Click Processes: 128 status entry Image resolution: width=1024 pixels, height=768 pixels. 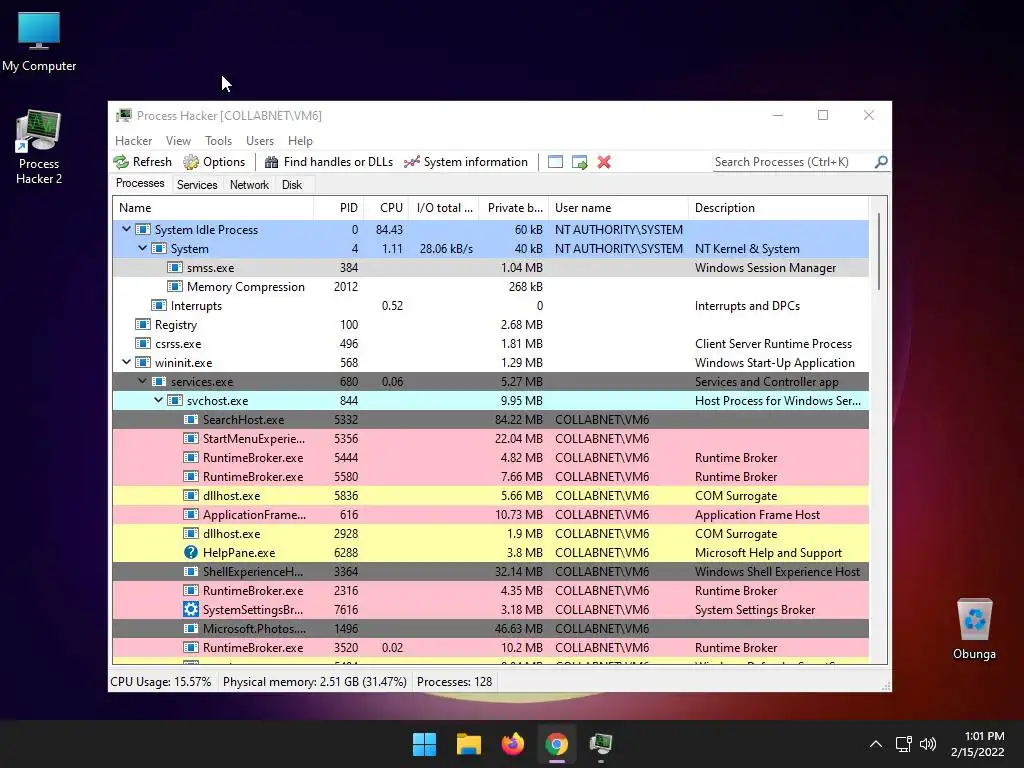click(x=455, y=682)
